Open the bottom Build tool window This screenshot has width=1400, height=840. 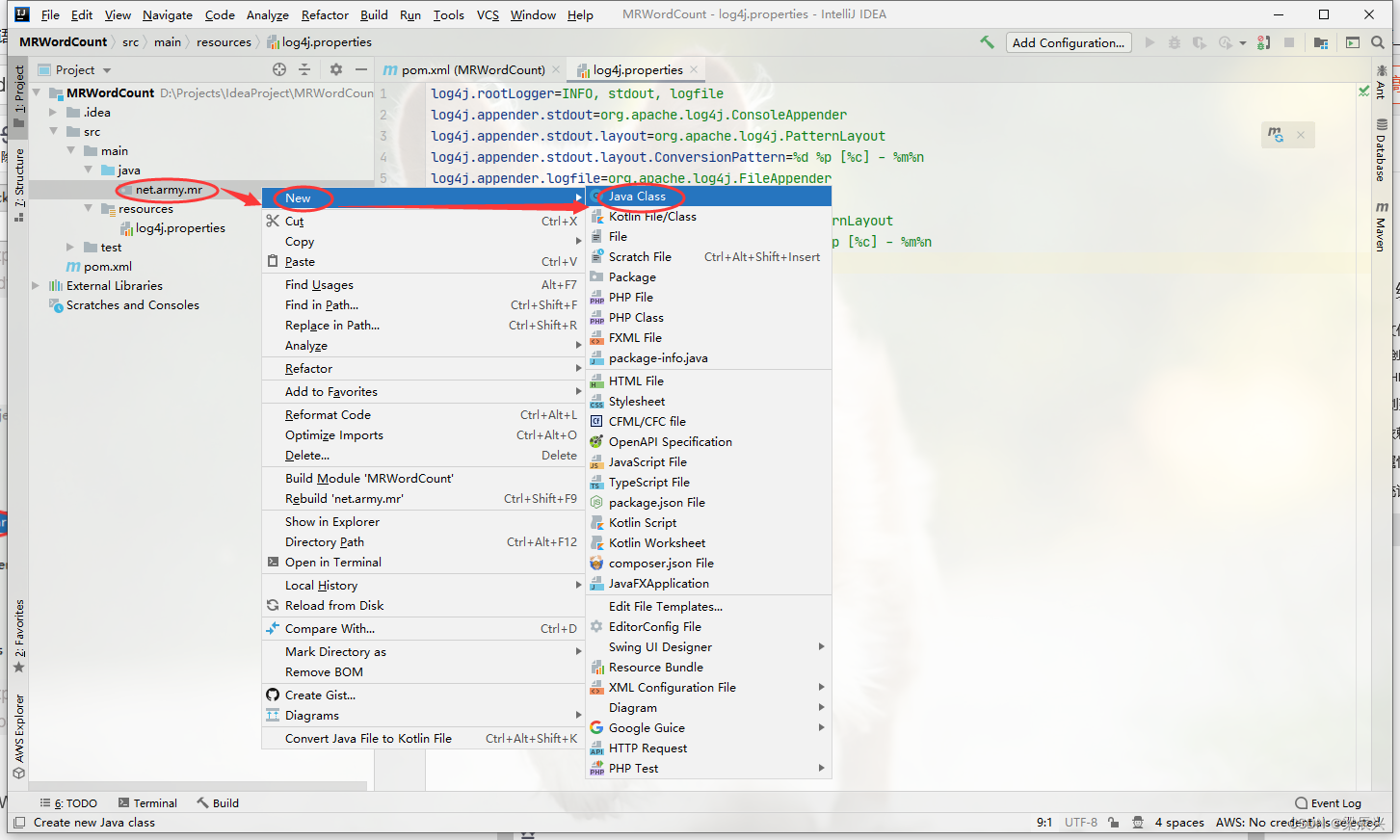coord(218,803)
